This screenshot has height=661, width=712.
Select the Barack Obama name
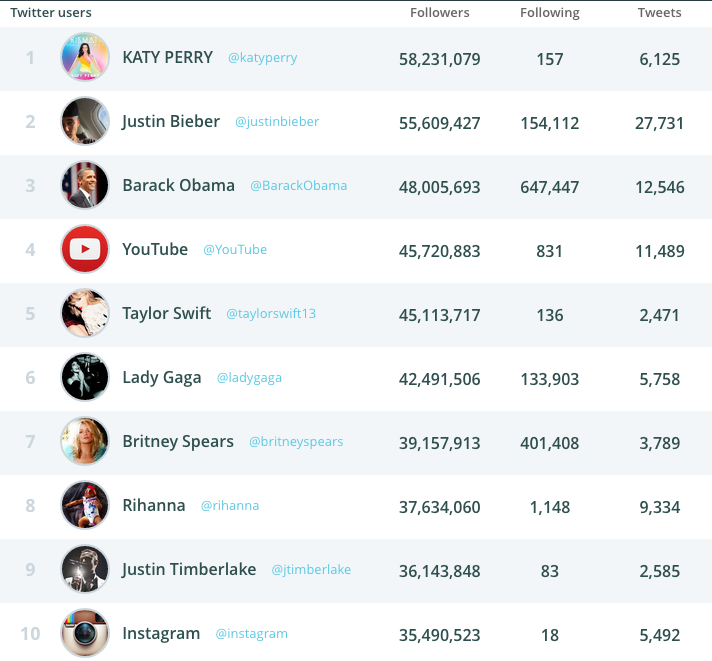[178, 185]
